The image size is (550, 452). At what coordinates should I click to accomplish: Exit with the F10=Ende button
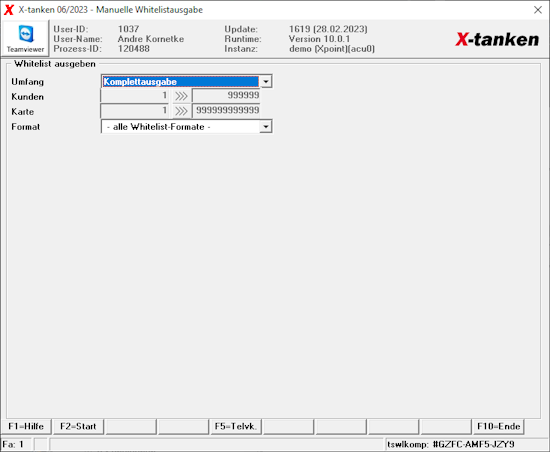498,426
